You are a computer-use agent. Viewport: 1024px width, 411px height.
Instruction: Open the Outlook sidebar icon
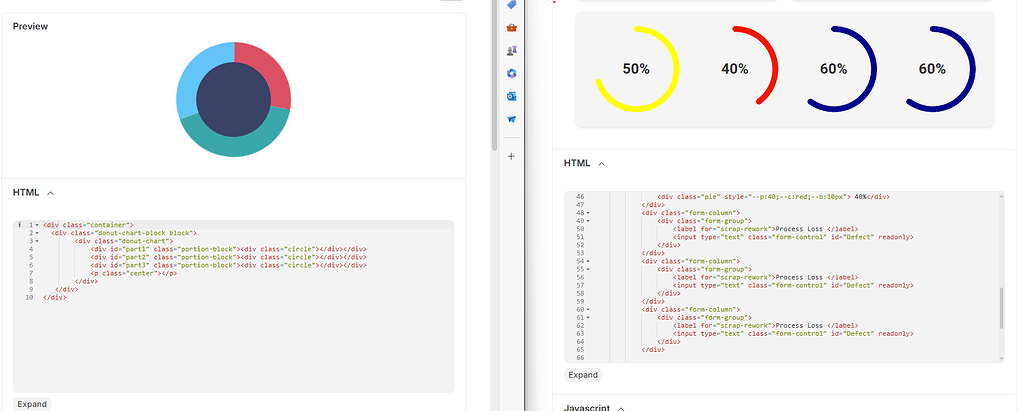[x=511, y=96]
